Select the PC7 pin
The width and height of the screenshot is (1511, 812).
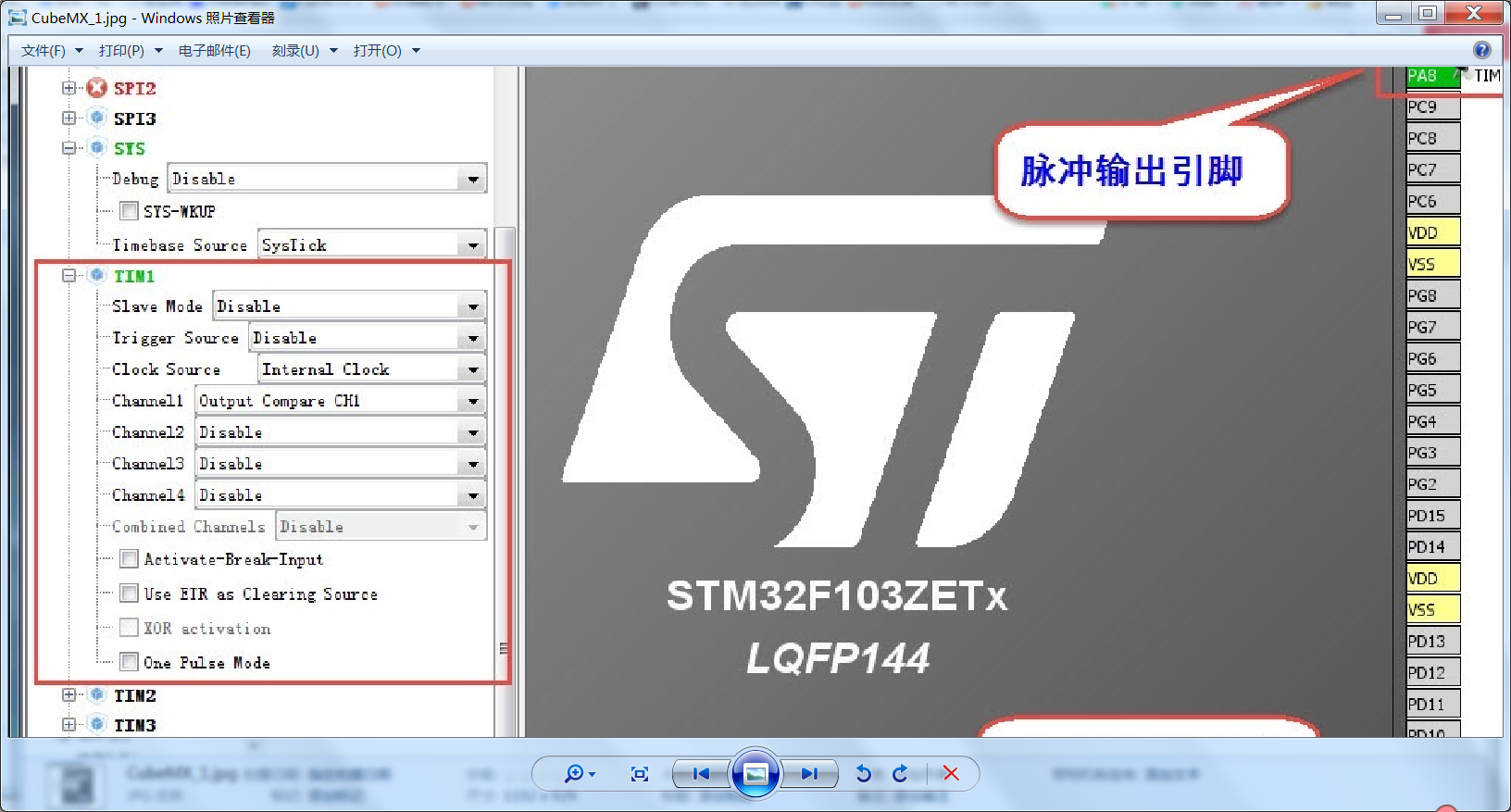(1433, 169)
